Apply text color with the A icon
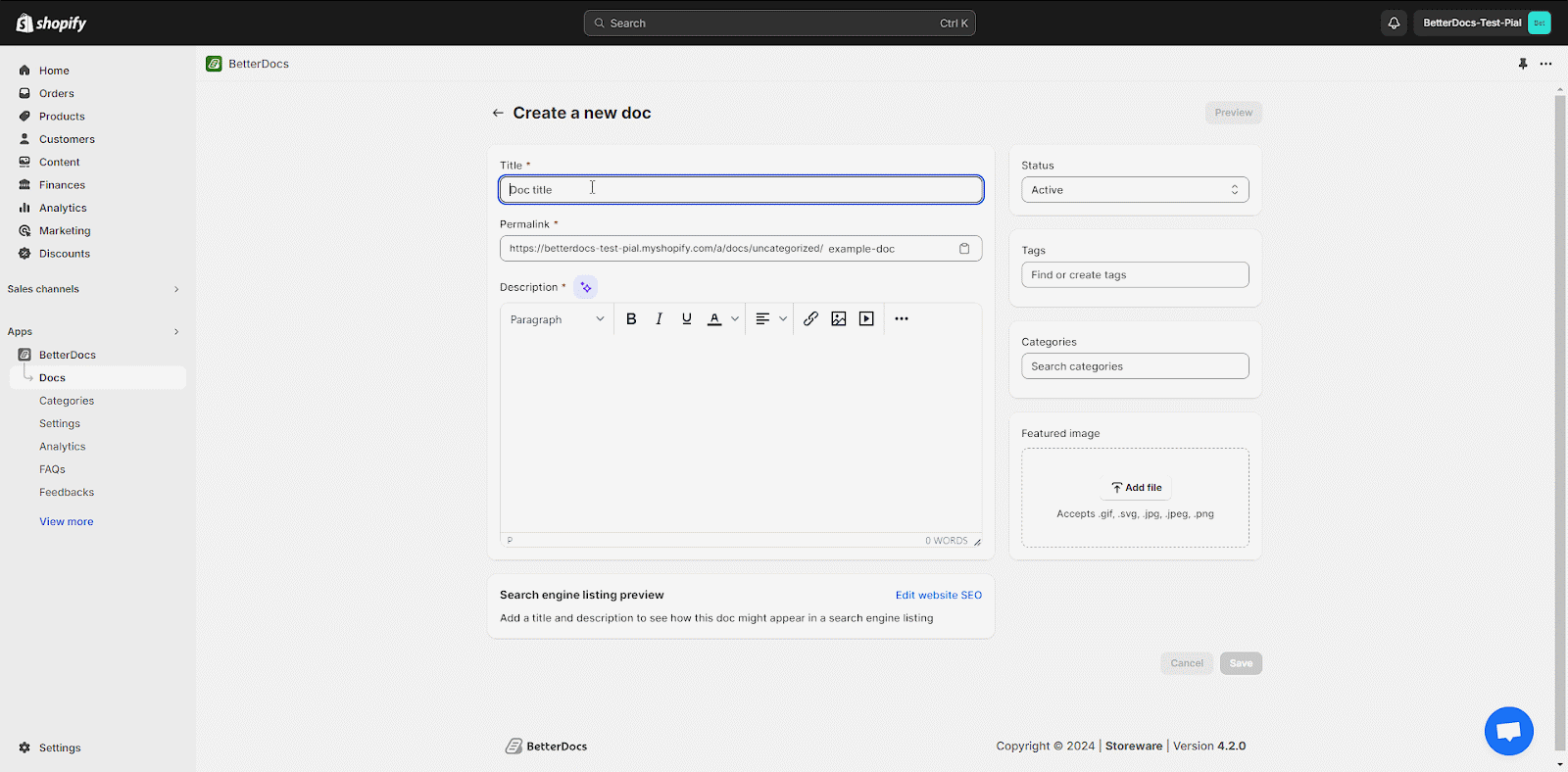 coord(714,318)
